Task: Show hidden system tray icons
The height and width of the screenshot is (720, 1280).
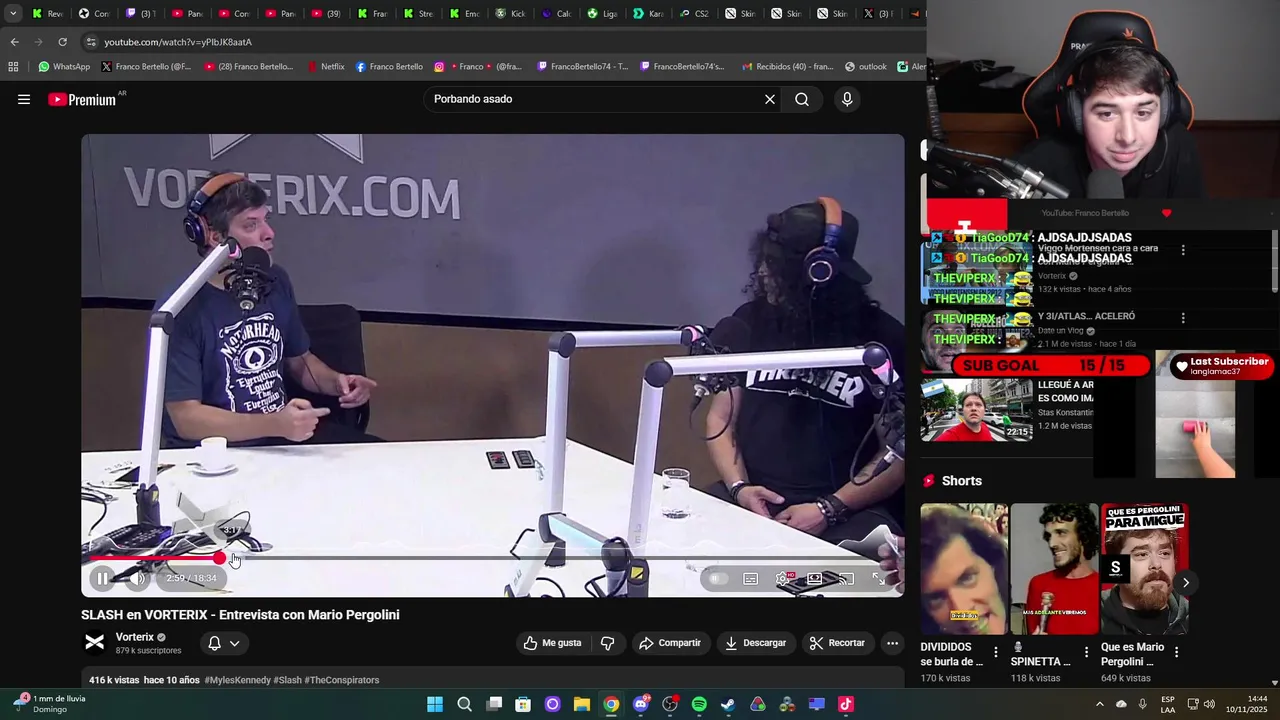Action: [x=1099, y=704]
